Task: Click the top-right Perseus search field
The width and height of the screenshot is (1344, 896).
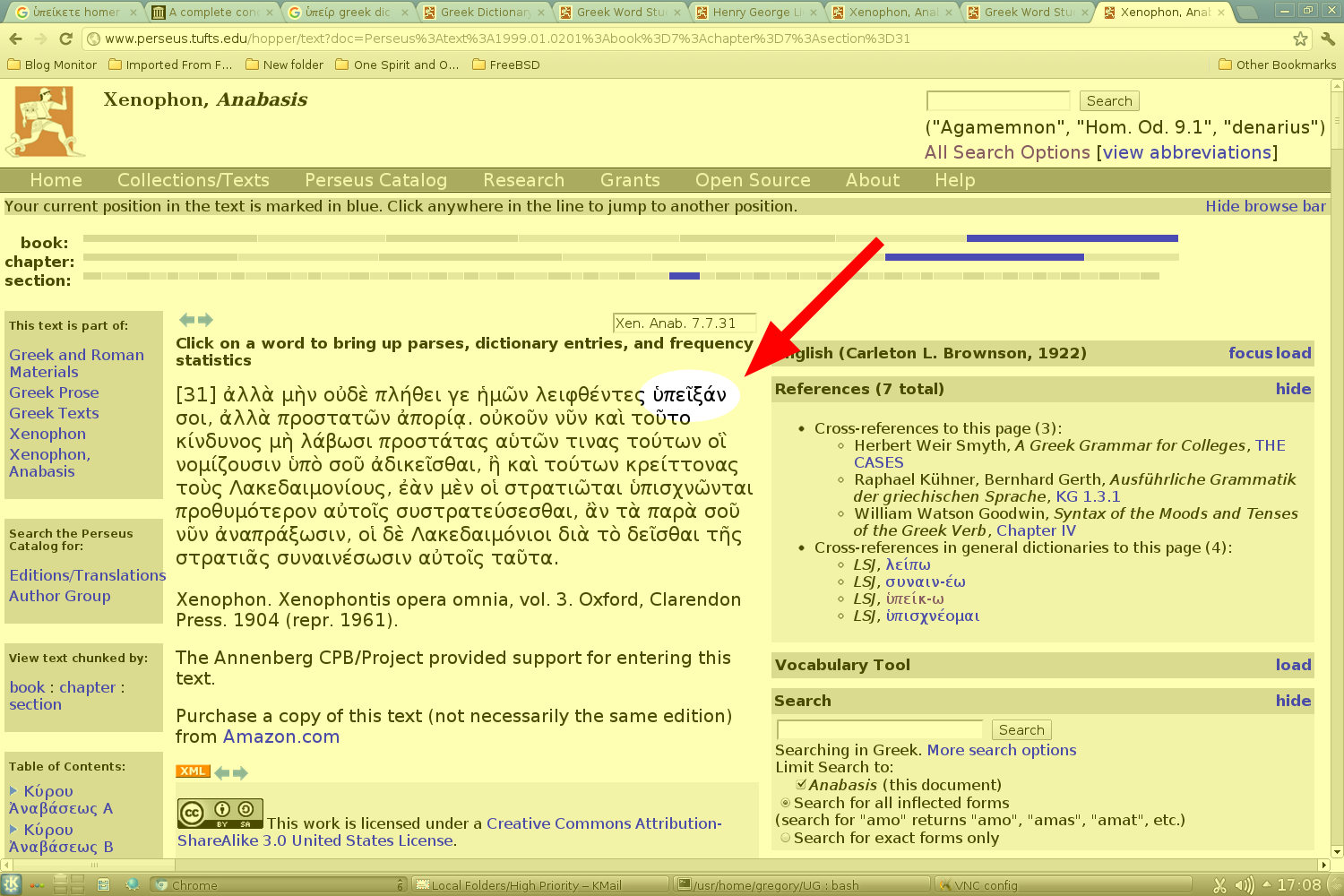Action: [x=998, y=100]
